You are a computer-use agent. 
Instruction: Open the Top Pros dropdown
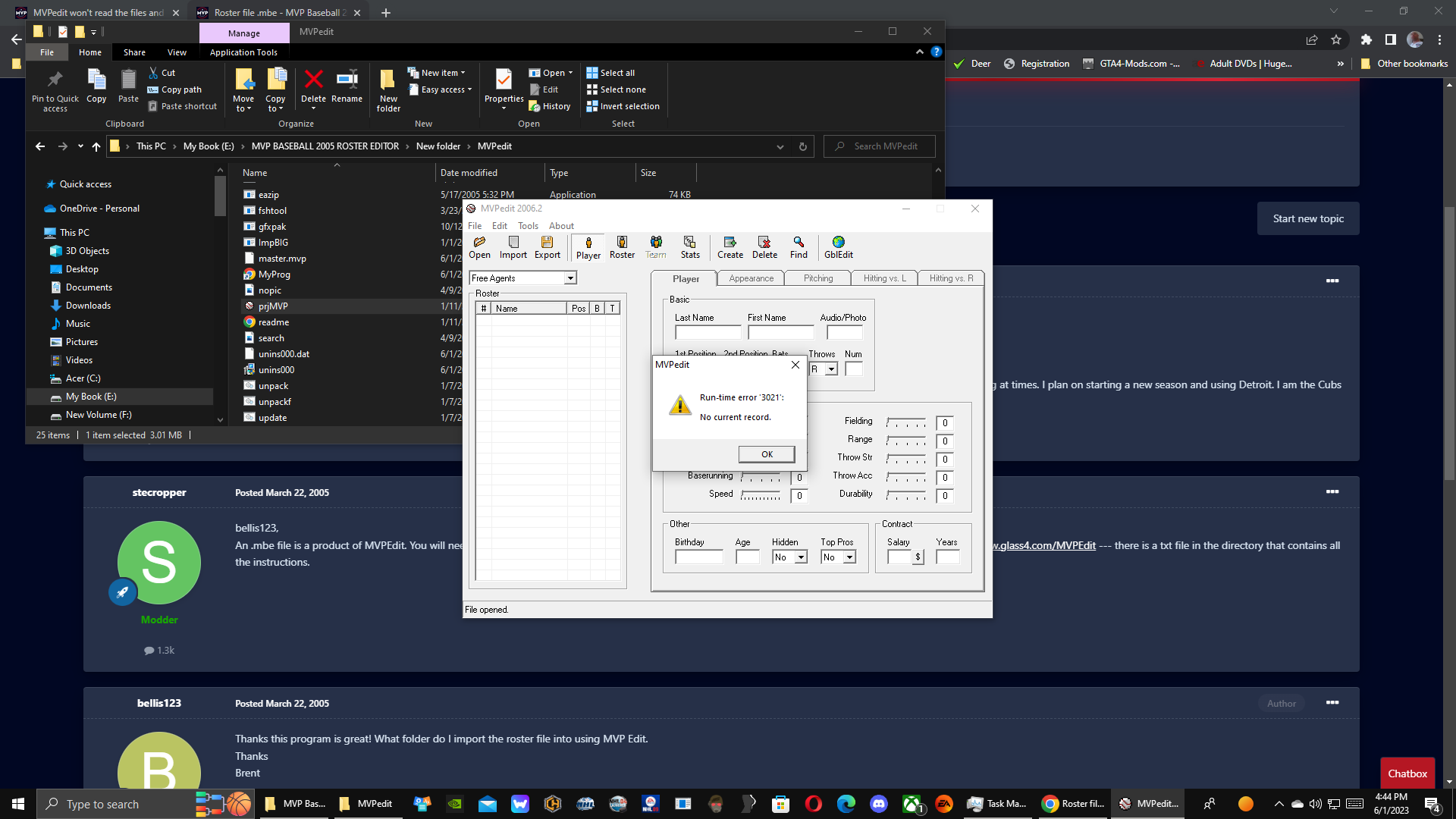(850, 557)
